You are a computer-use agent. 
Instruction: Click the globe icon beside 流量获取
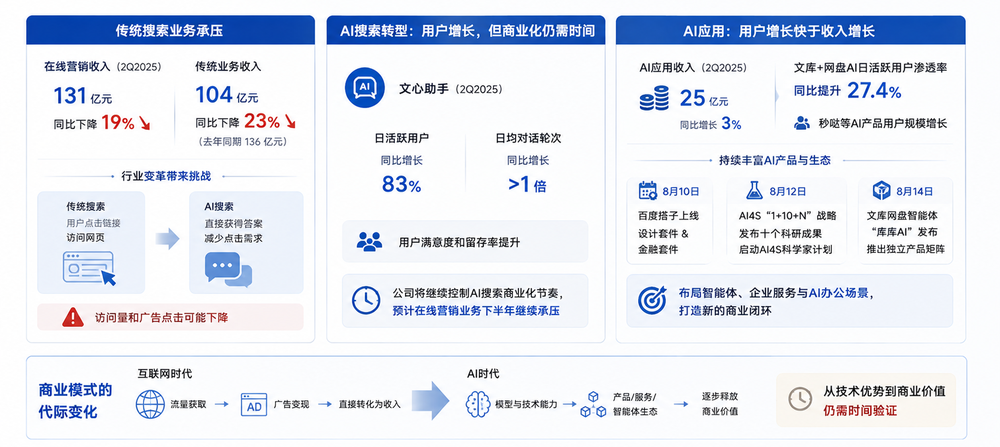pyautogui.click(x=150, y=404)
